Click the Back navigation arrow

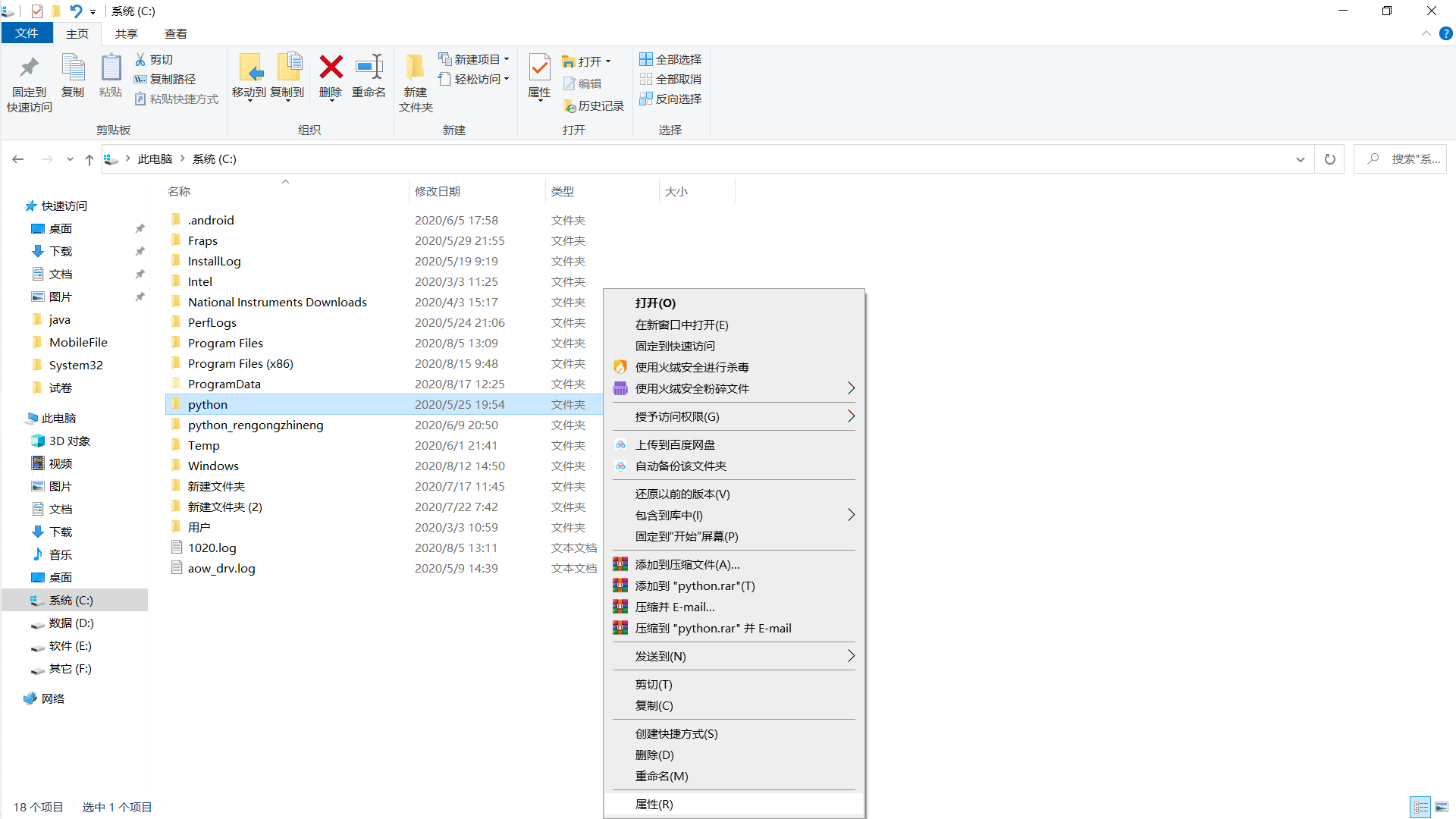click(18, 159)
